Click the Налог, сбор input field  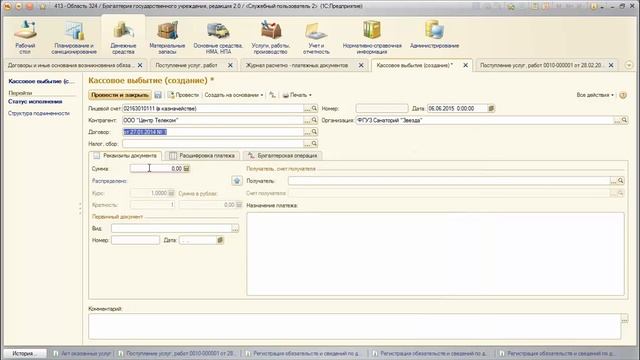(x=213, y=144)
